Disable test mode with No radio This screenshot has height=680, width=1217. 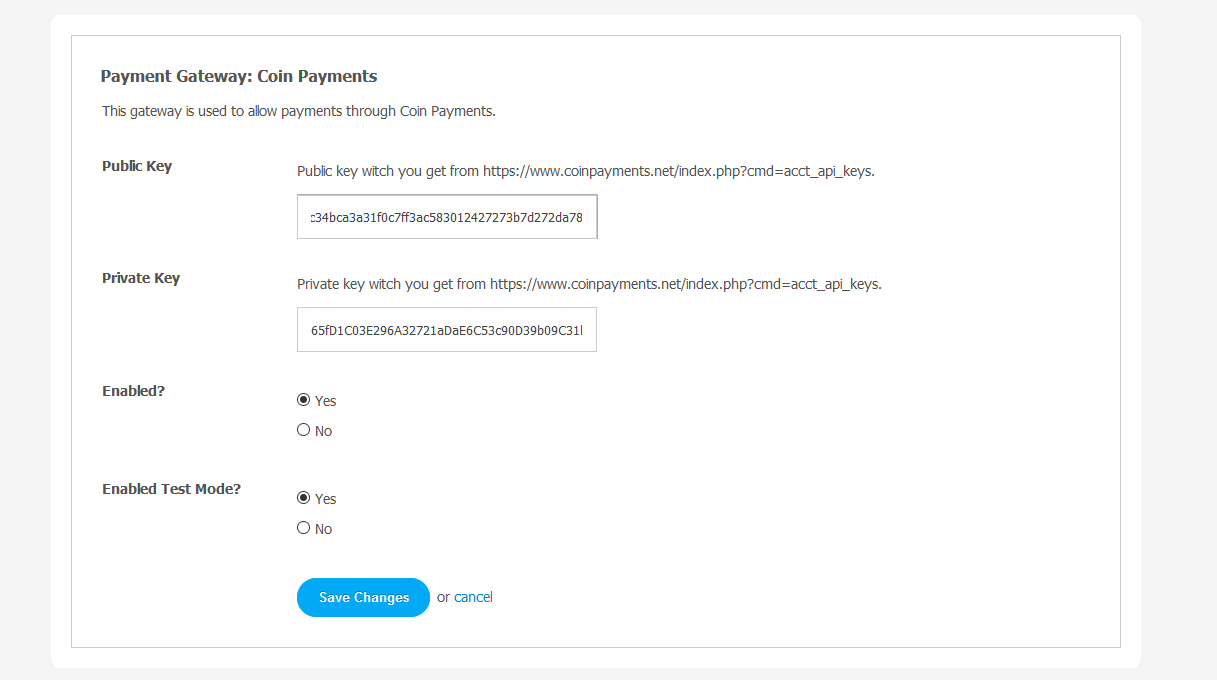pyautogui.click(x=304, y=528)
